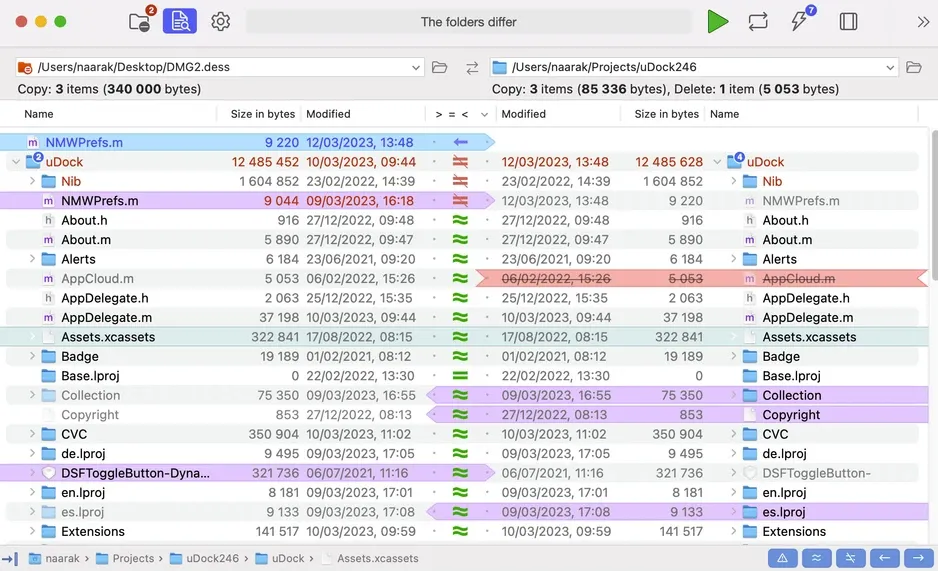The image size is (938, 571).
Task: Select deleted AppCloud.m on right side
Action: 799,279
